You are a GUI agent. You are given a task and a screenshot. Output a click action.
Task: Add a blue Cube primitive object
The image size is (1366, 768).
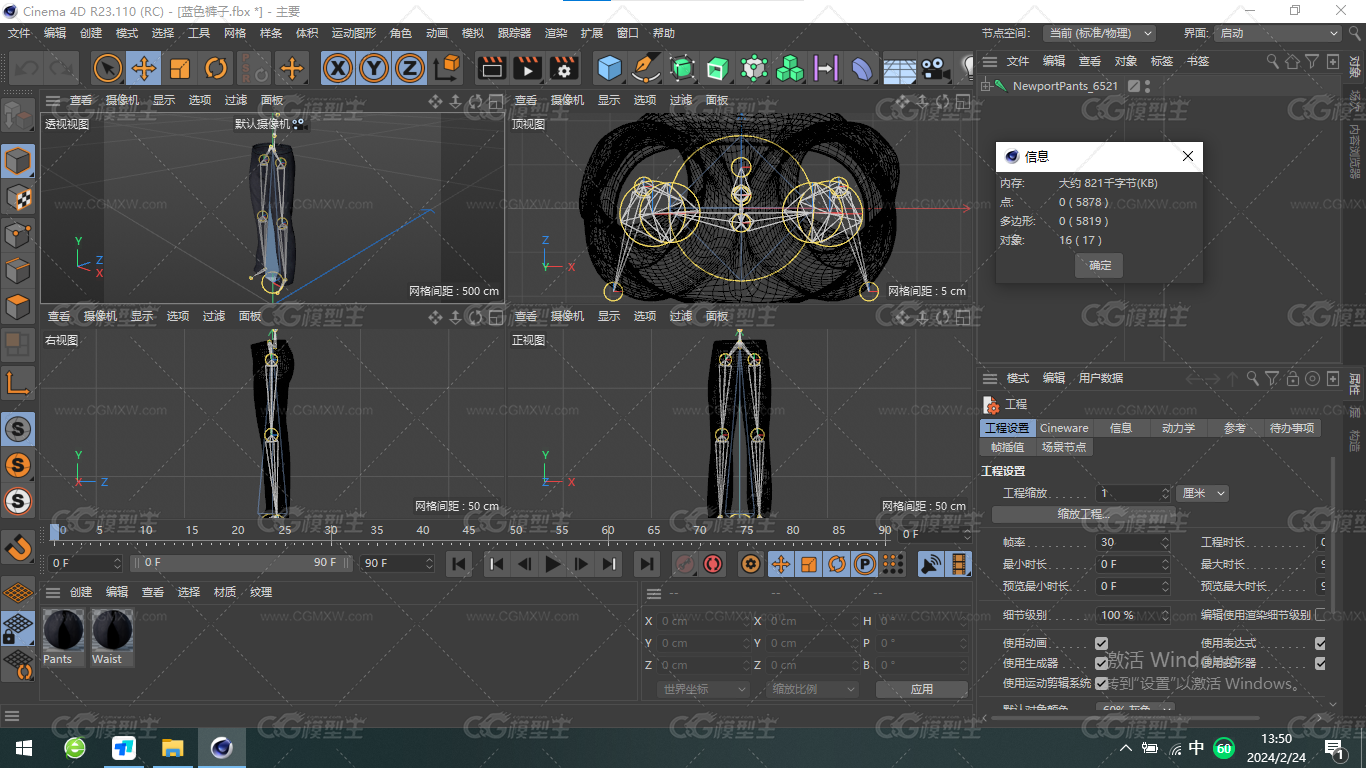point(609,68)
